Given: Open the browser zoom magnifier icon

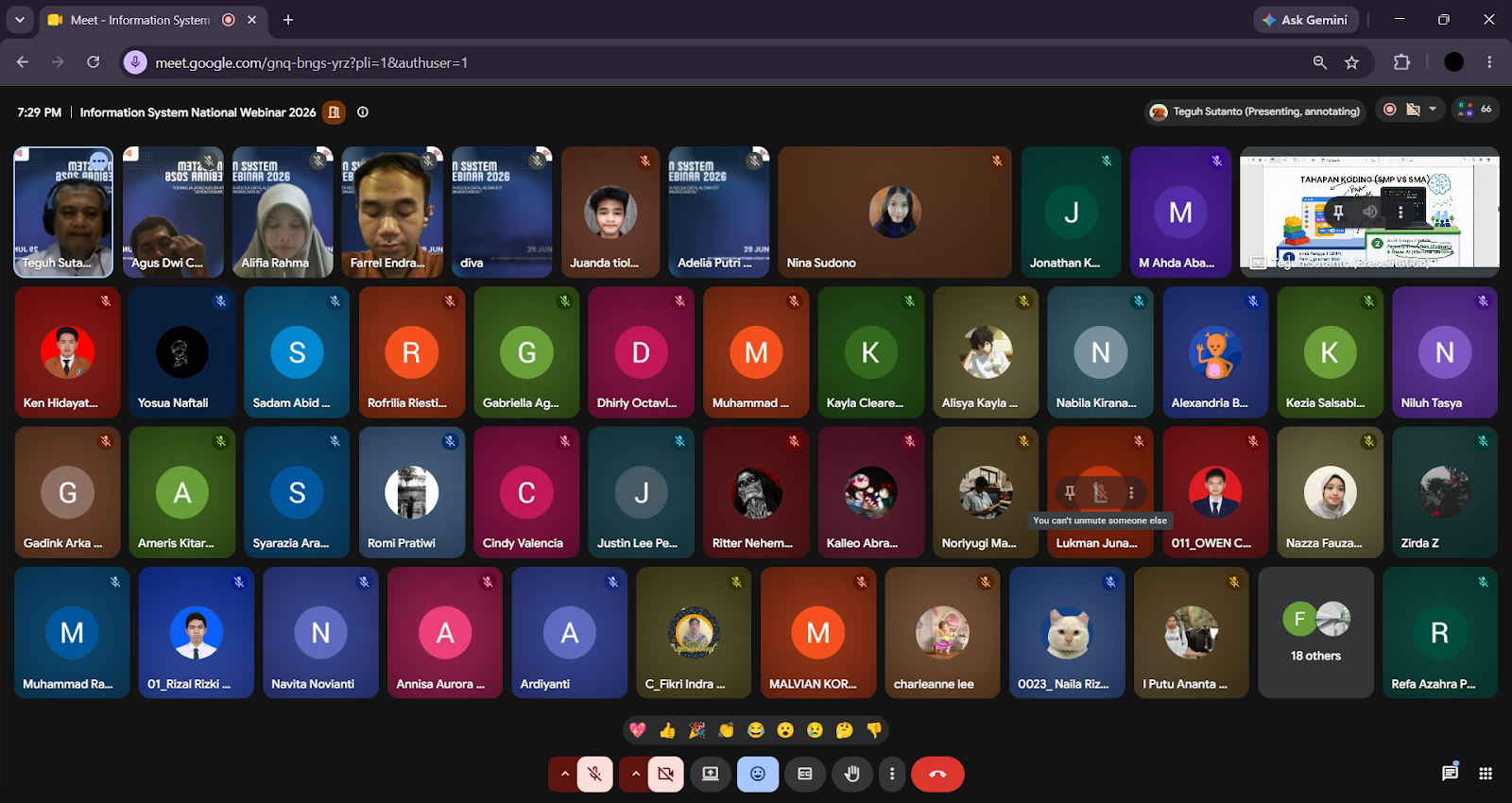Looking at the screenshot, I should pyautogui.click(x=1320, y=62).
